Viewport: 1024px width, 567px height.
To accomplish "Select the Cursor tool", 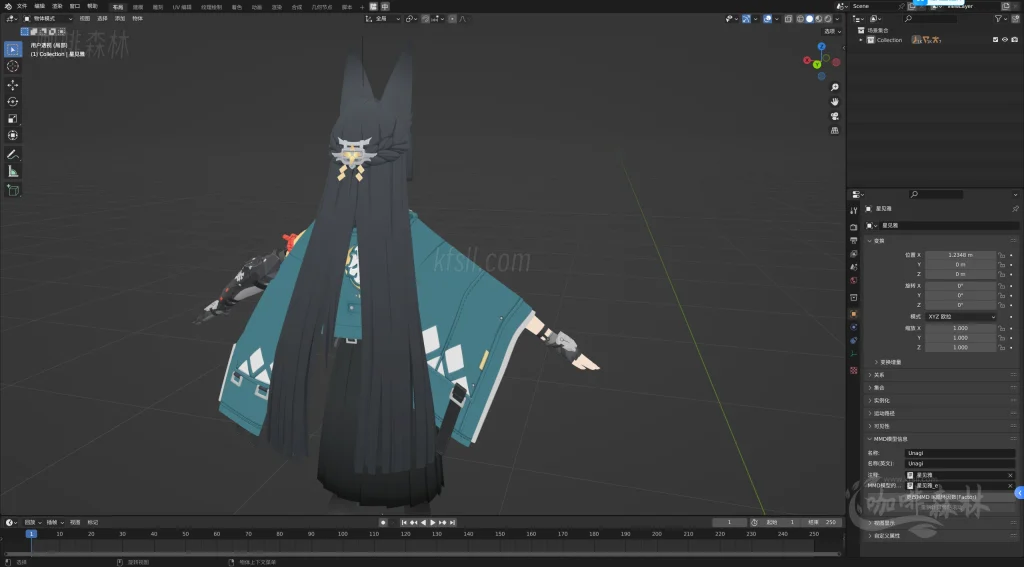I will click(12, 66).
